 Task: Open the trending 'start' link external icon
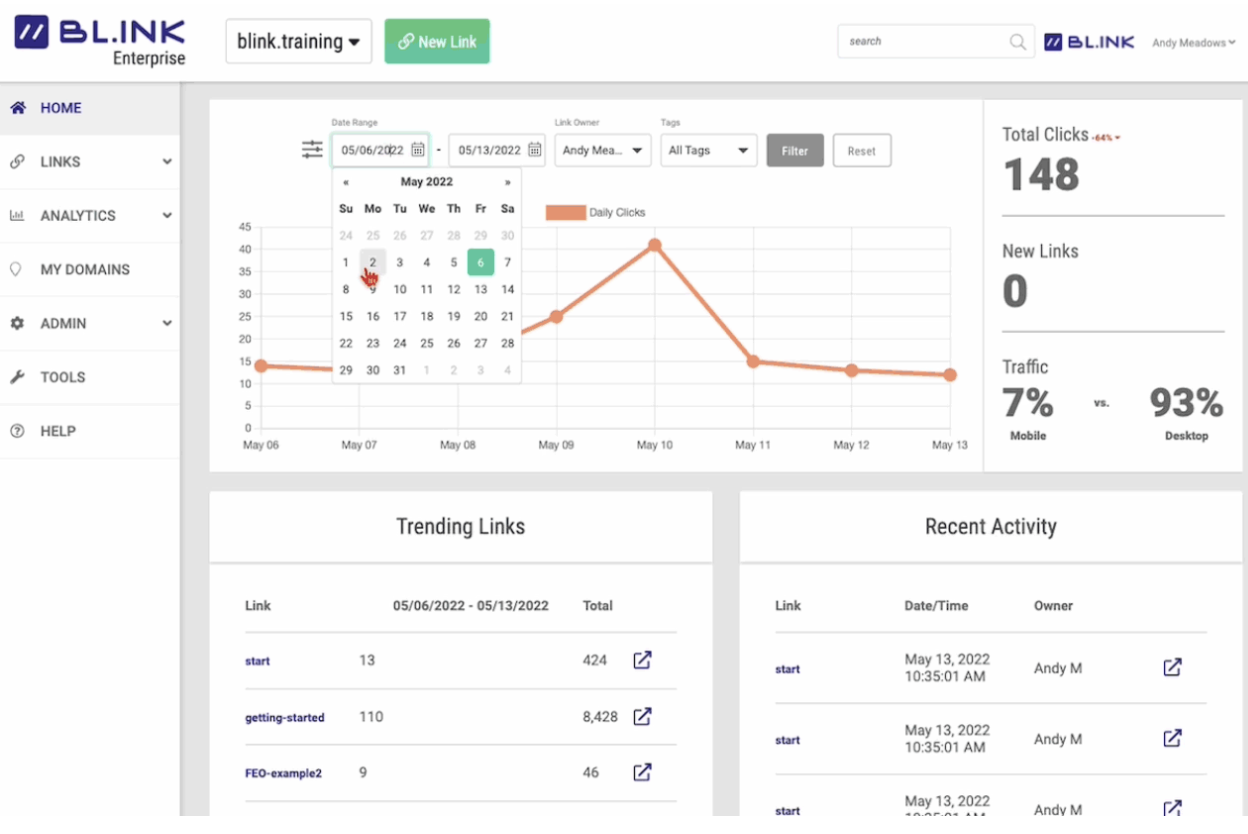pyautogui.click(x=642, y=660)
